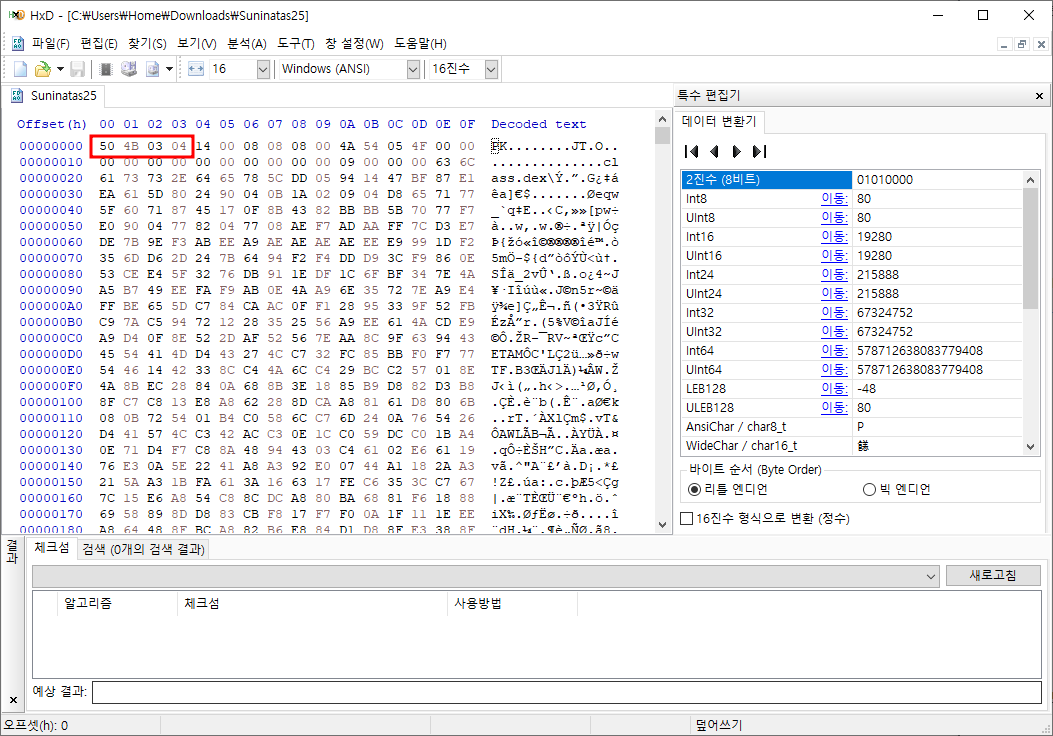Open the 파일(F) menu

(50, 44)
